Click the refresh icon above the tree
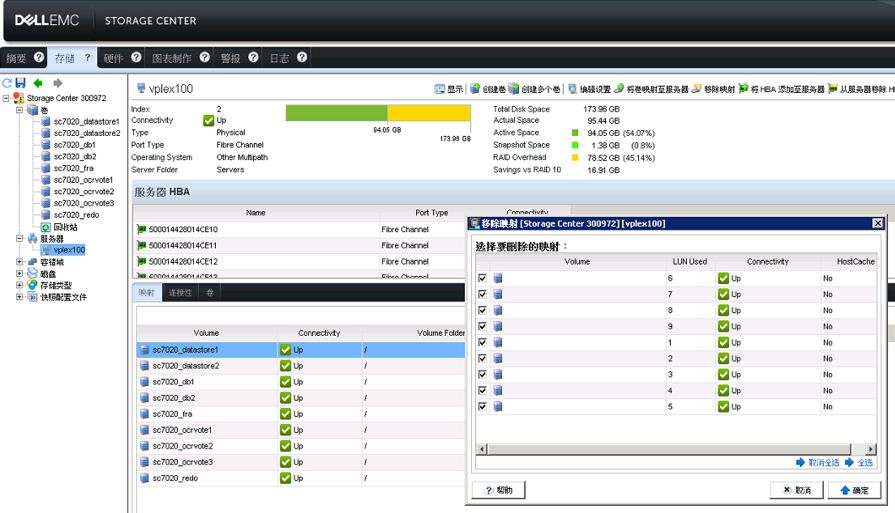Screen dimensions: 895x513 pos(7,83)
